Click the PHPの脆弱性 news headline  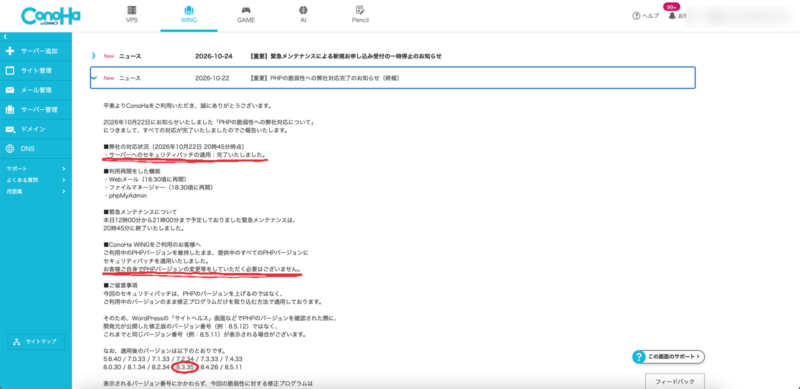(324, 78)
